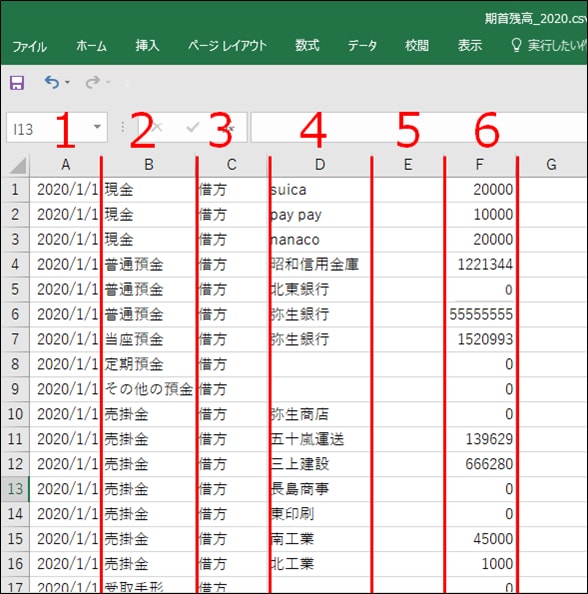
Task: Open the Redo dropdown arrow
Action: point(108,82)
